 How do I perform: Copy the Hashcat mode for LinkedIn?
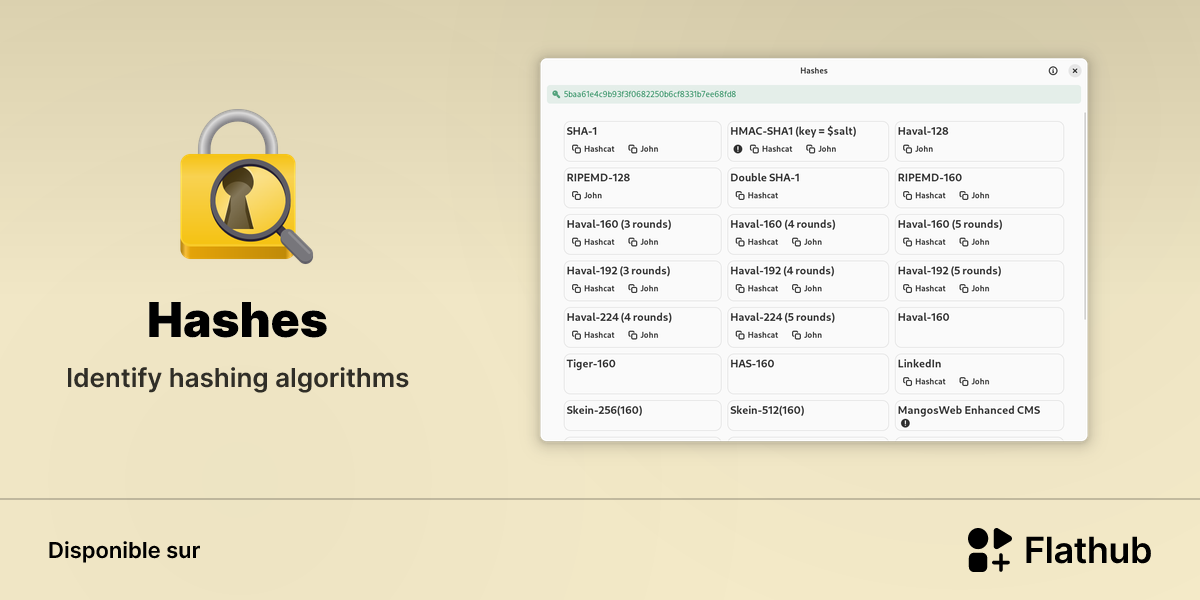pos(924,381)
